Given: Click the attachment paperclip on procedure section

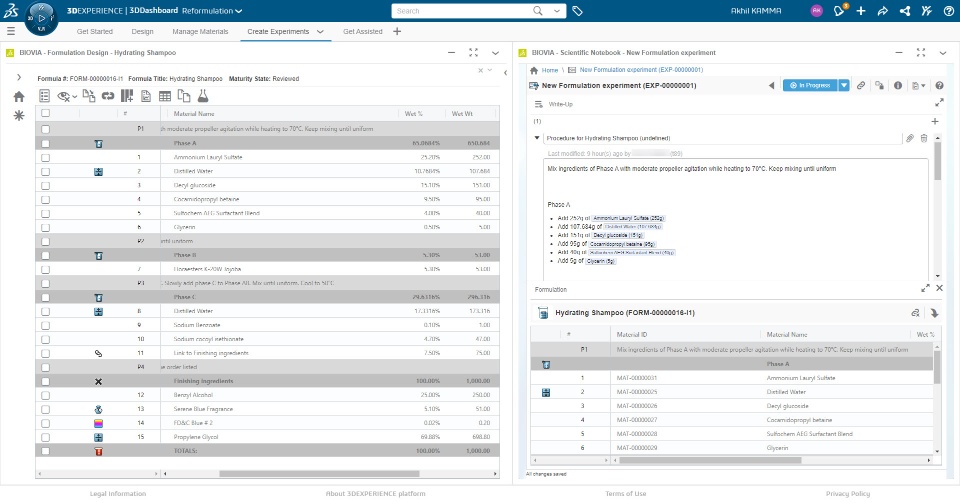Looking at the screenshot, I should pos(910,138).
